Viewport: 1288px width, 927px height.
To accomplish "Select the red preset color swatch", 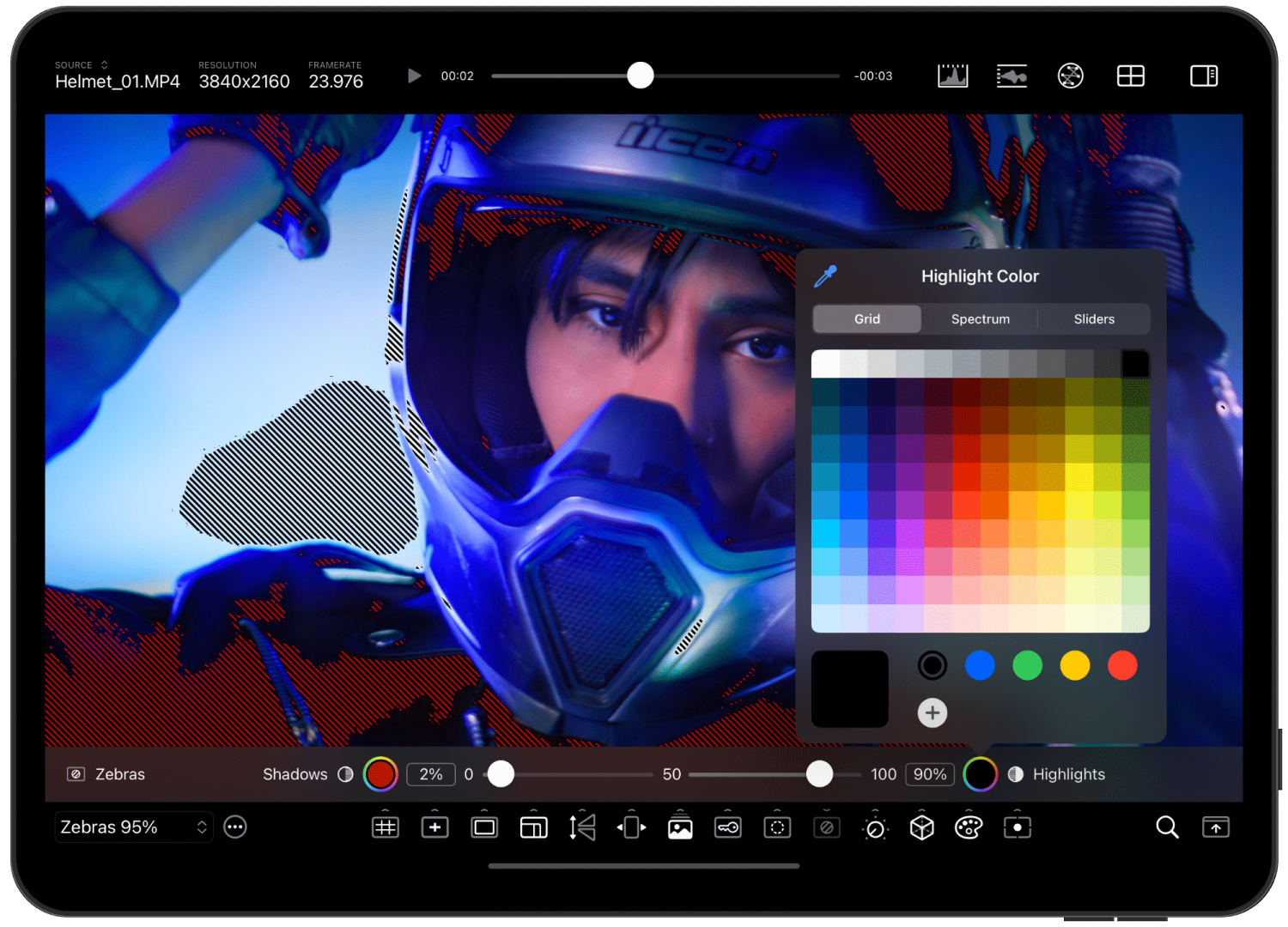I will [x=1122, y=665].
